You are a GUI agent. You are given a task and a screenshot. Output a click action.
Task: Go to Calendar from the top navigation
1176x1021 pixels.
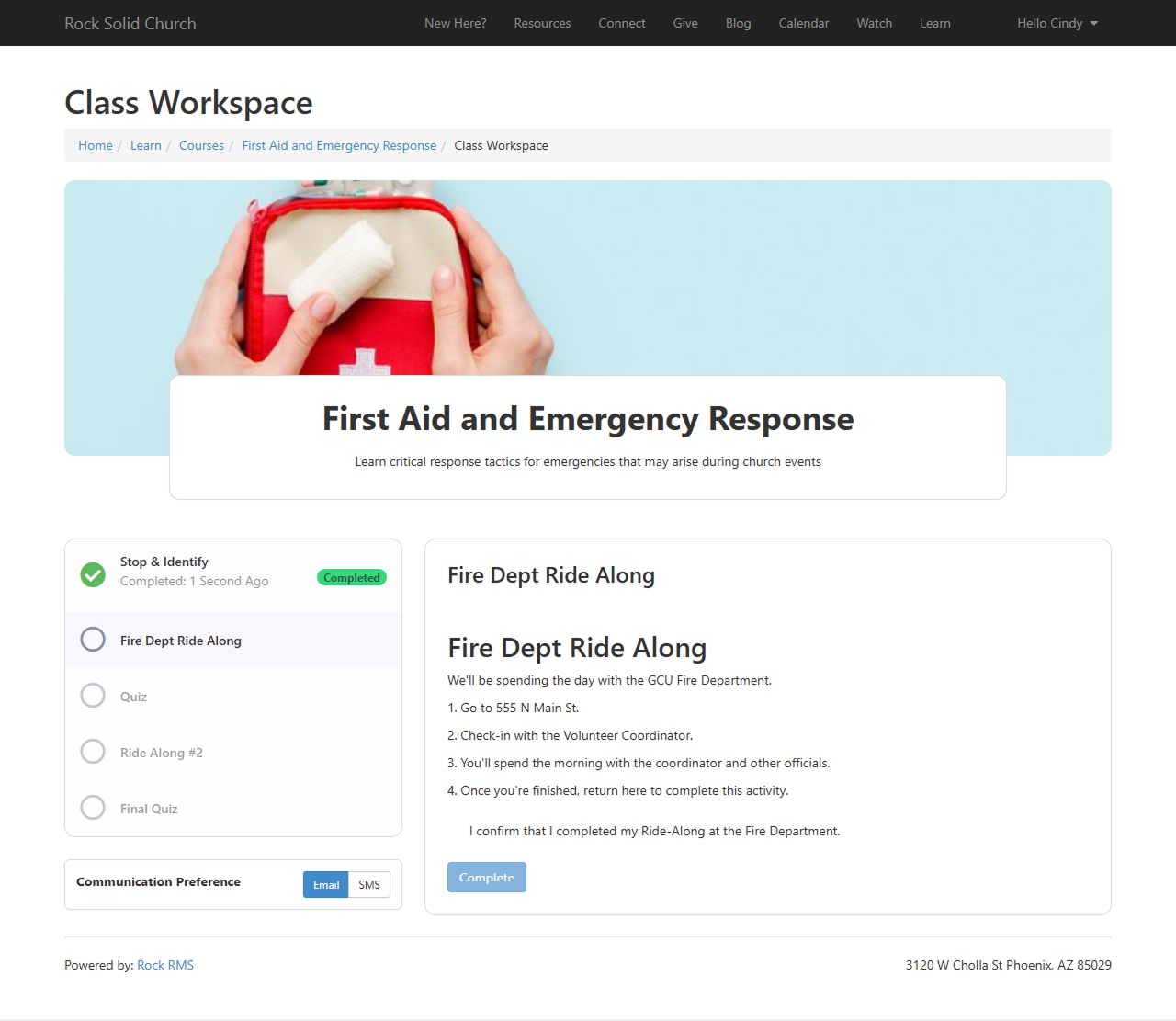click(804, 23)
